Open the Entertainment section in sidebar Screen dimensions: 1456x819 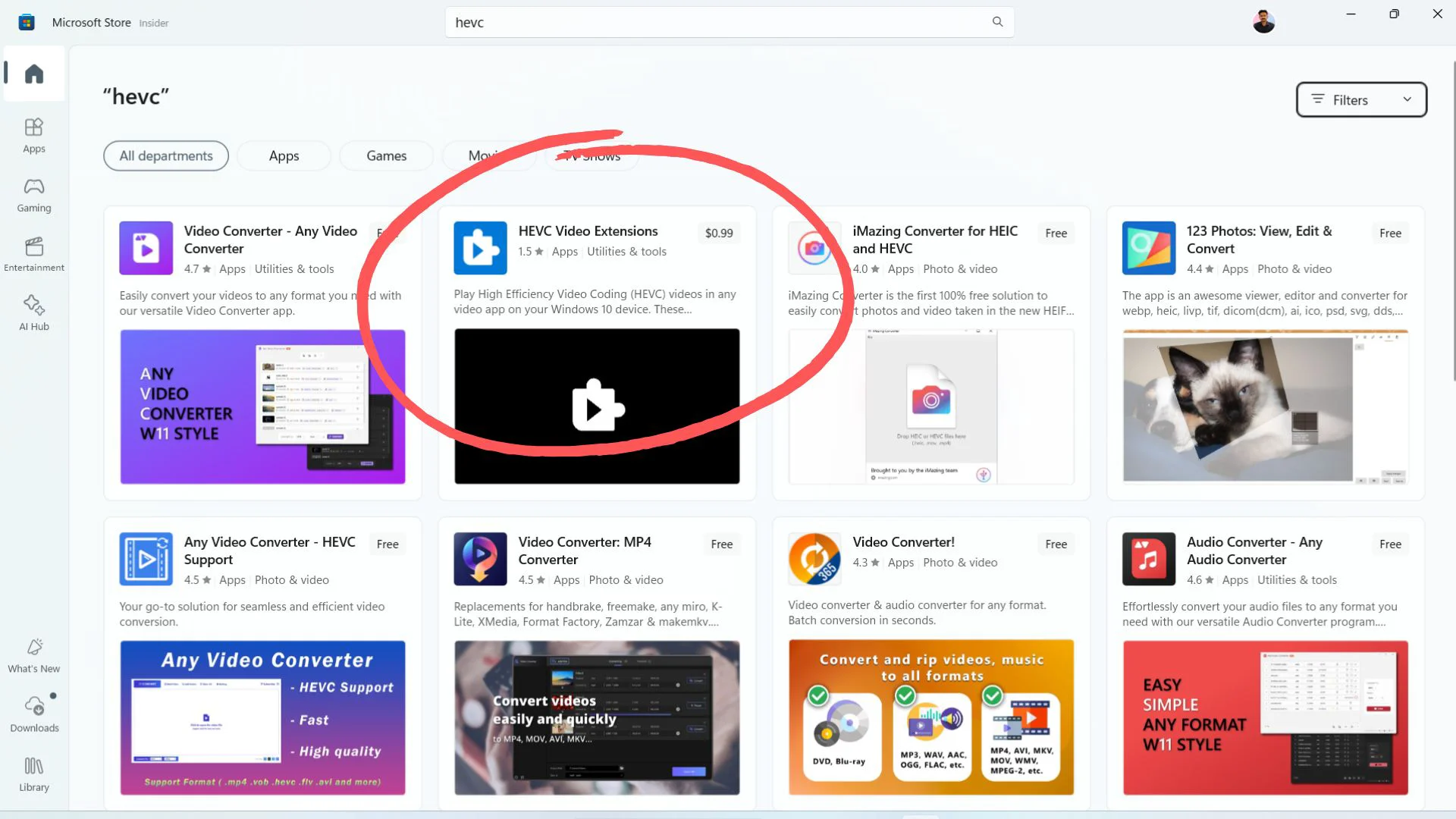(x=33, y=254)
